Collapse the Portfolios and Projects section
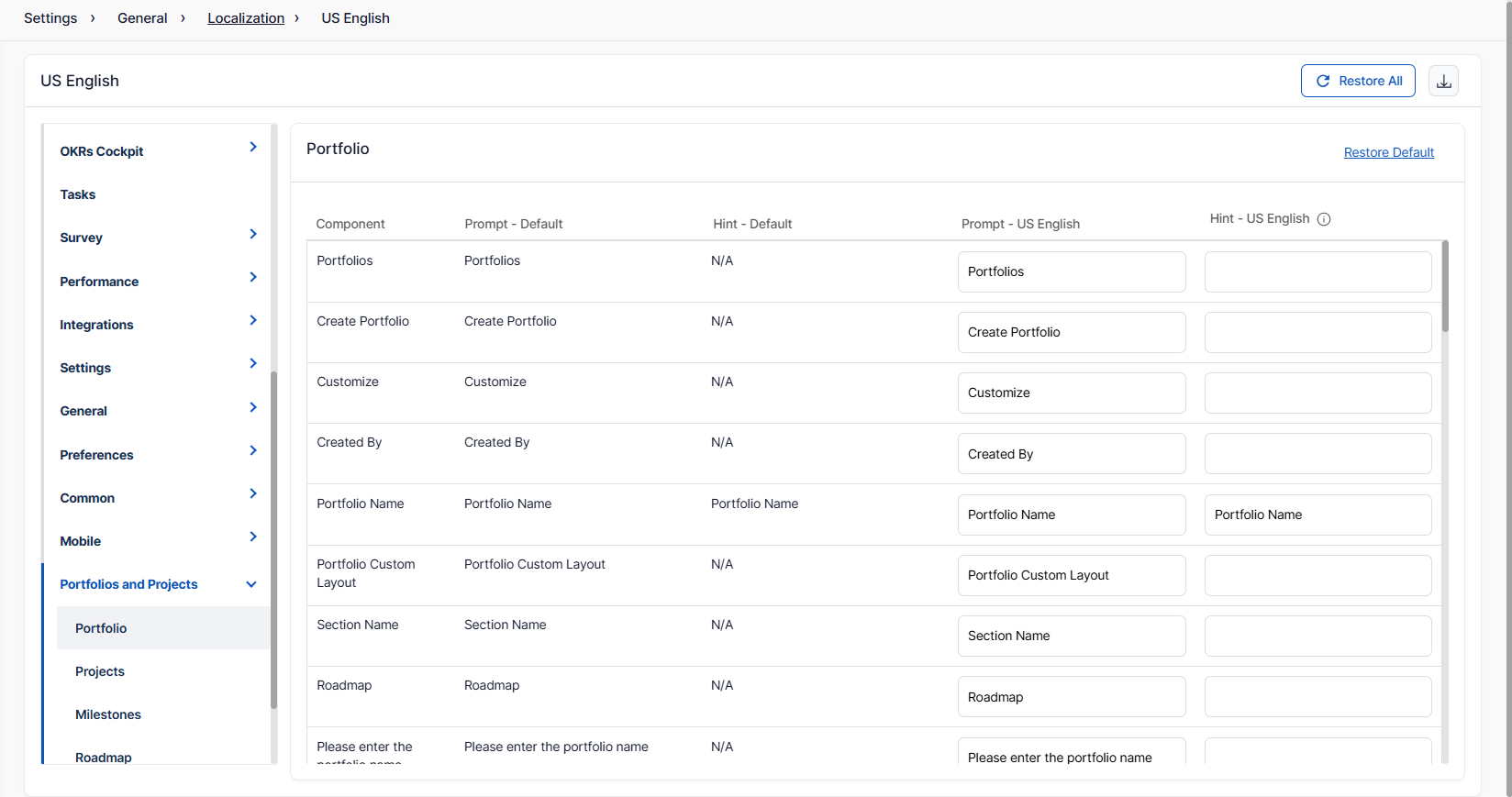This screenshot has width=1512, height=797. 251,585
